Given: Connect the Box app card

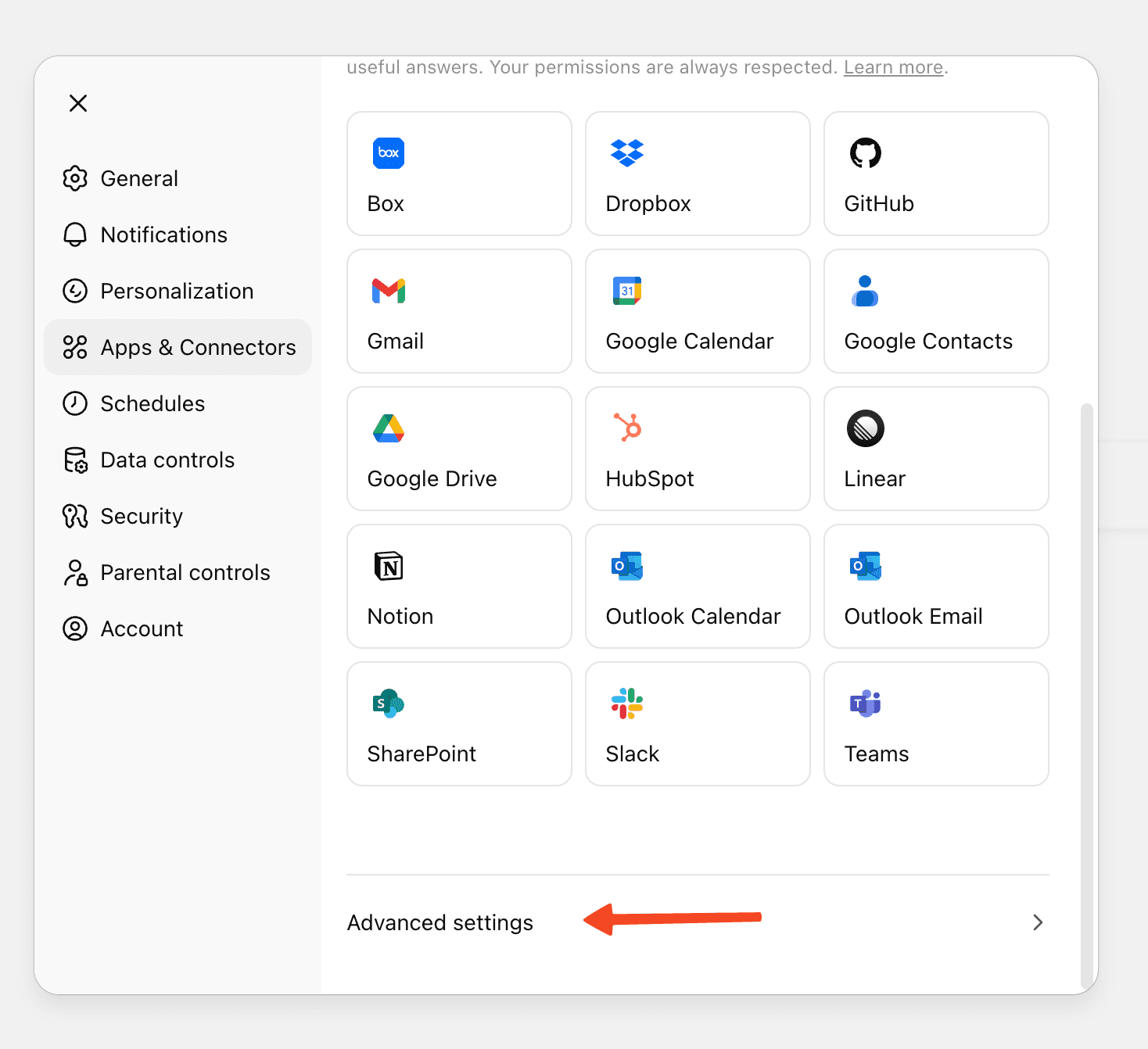Looking at the screenshot, I should pos(459,174).
